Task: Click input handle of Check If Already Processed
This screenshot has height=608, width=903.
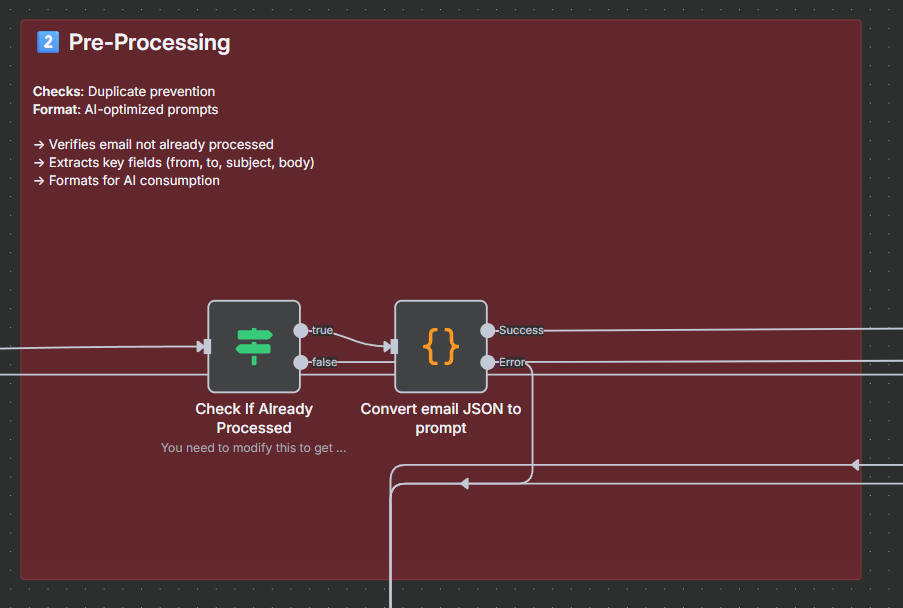Action: coord(207,346)
